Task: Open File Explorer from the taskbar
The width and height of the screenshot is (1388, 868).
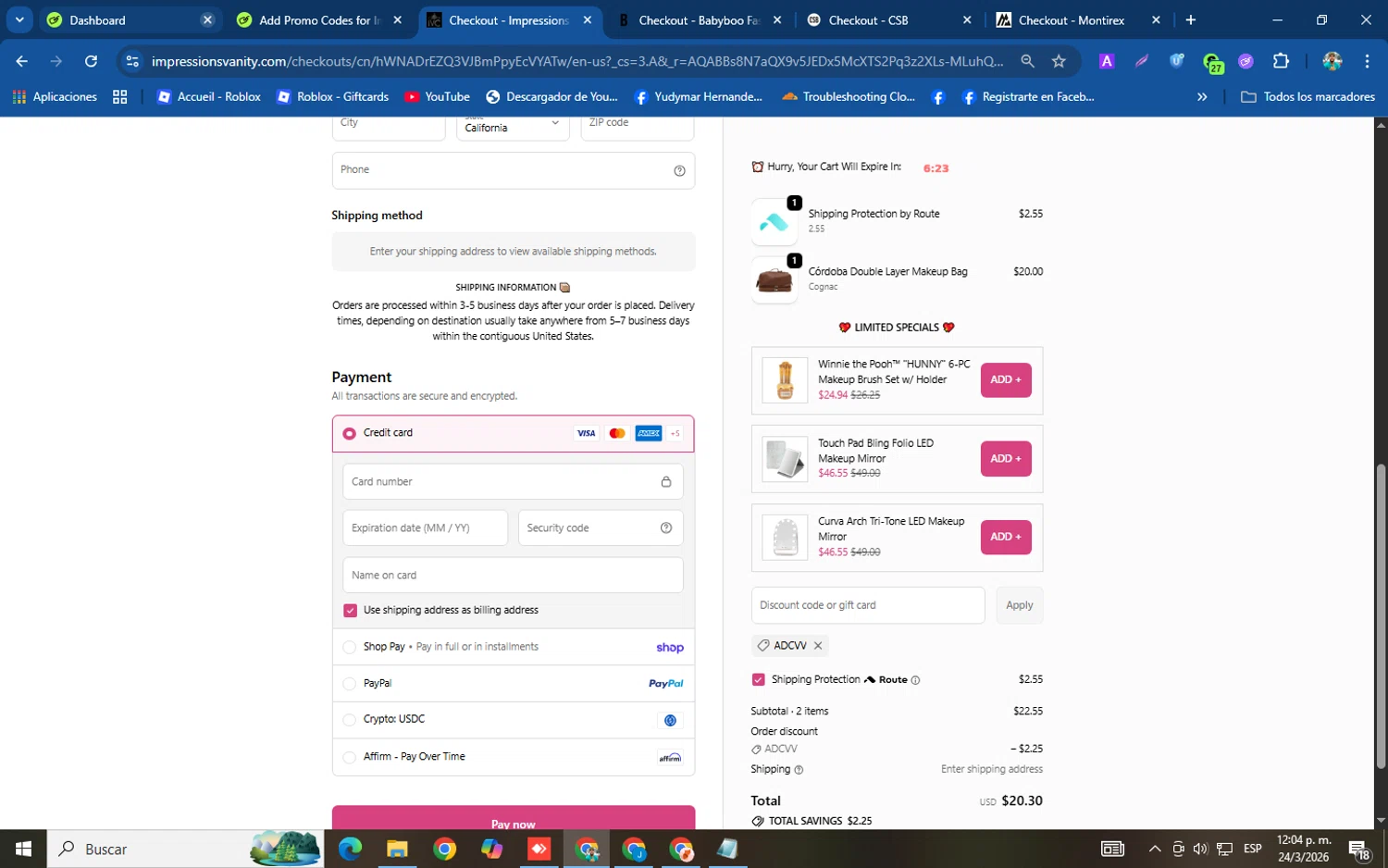Action: coord(397,849)
